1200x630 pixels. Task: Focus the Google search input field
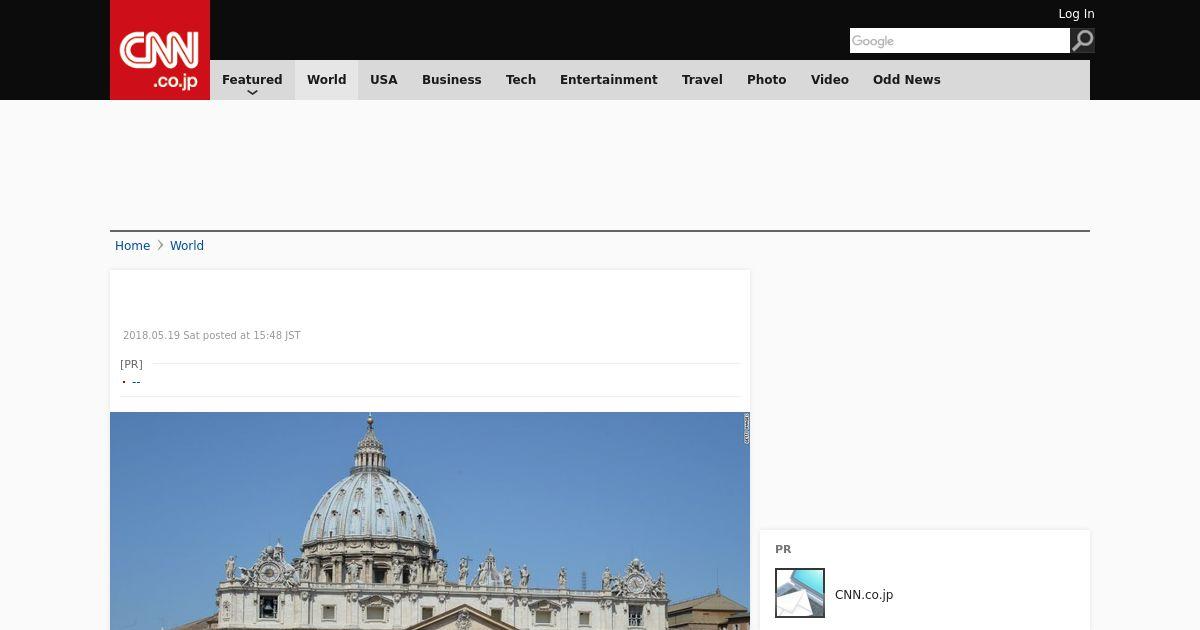click(x=960, y=41)
